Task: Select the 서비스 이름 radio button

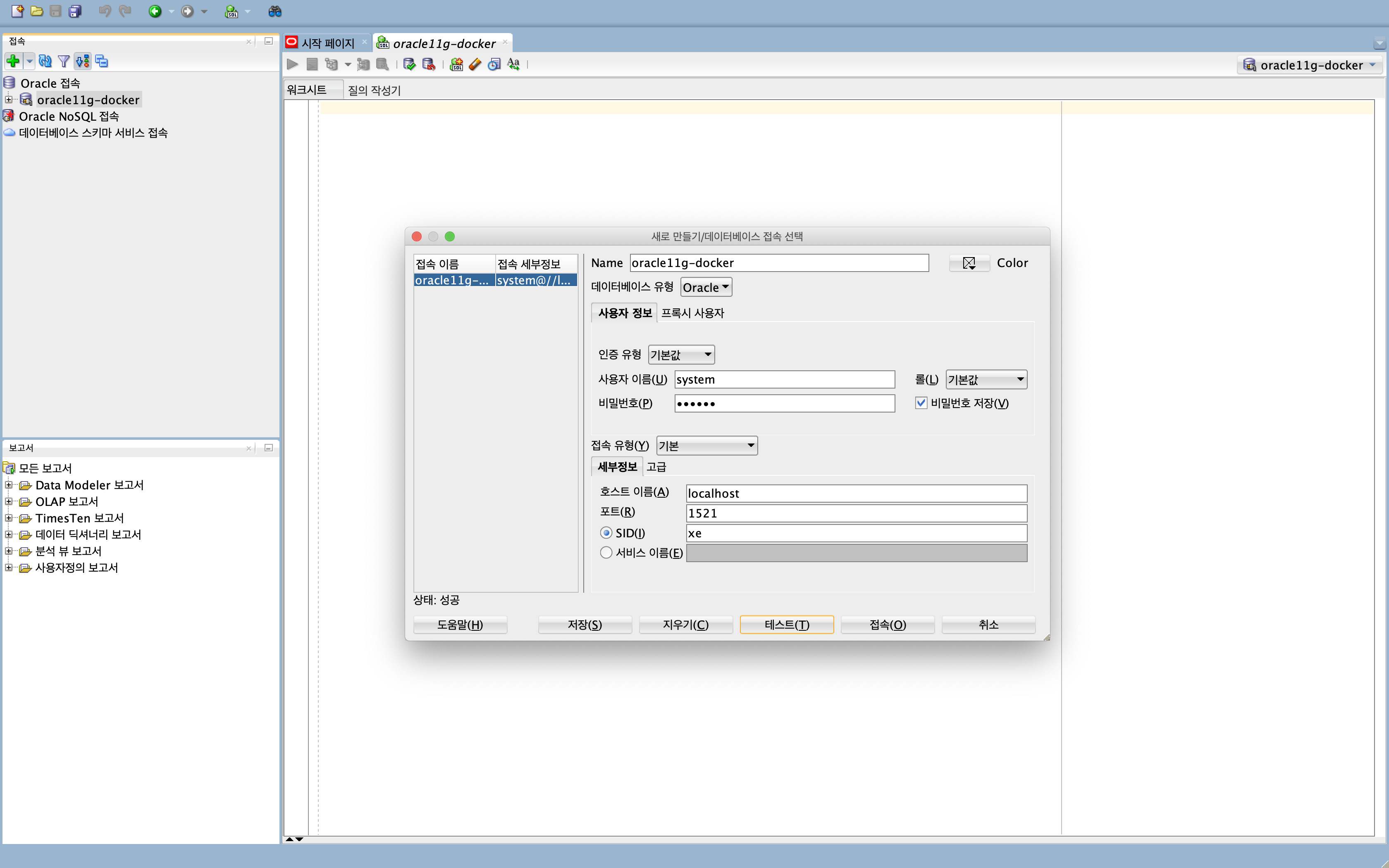Action: (x=606, y=552)
